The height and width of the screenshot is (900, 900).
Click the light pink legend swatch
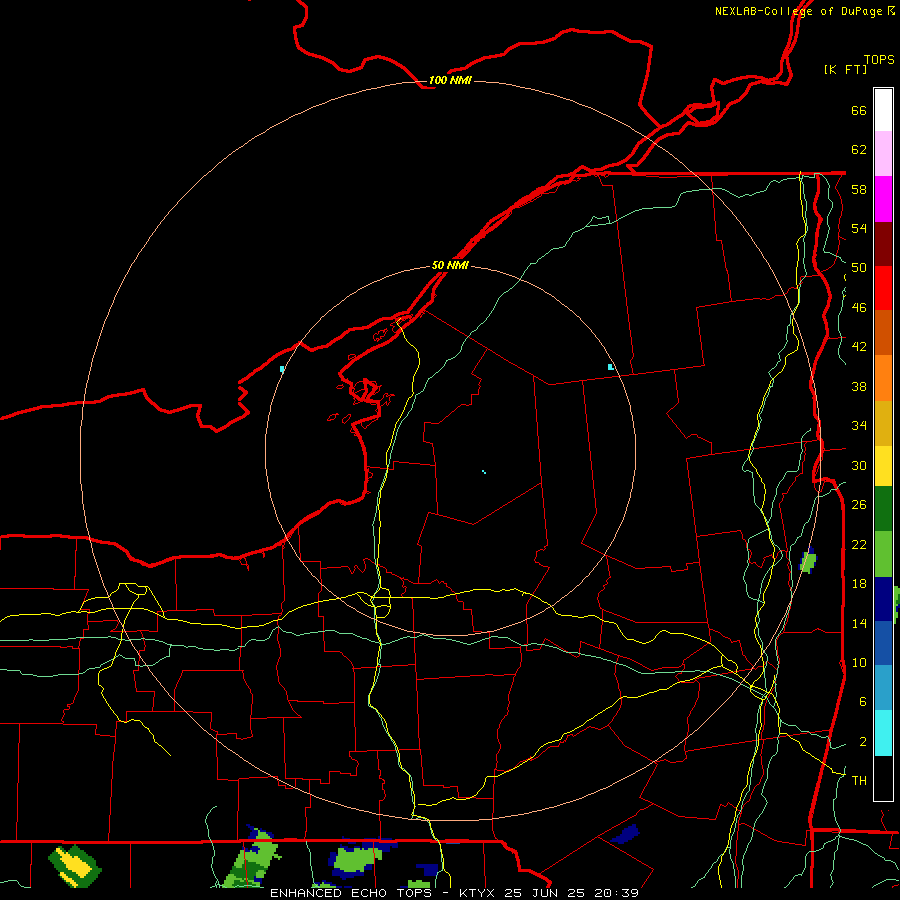pos(883,153)
